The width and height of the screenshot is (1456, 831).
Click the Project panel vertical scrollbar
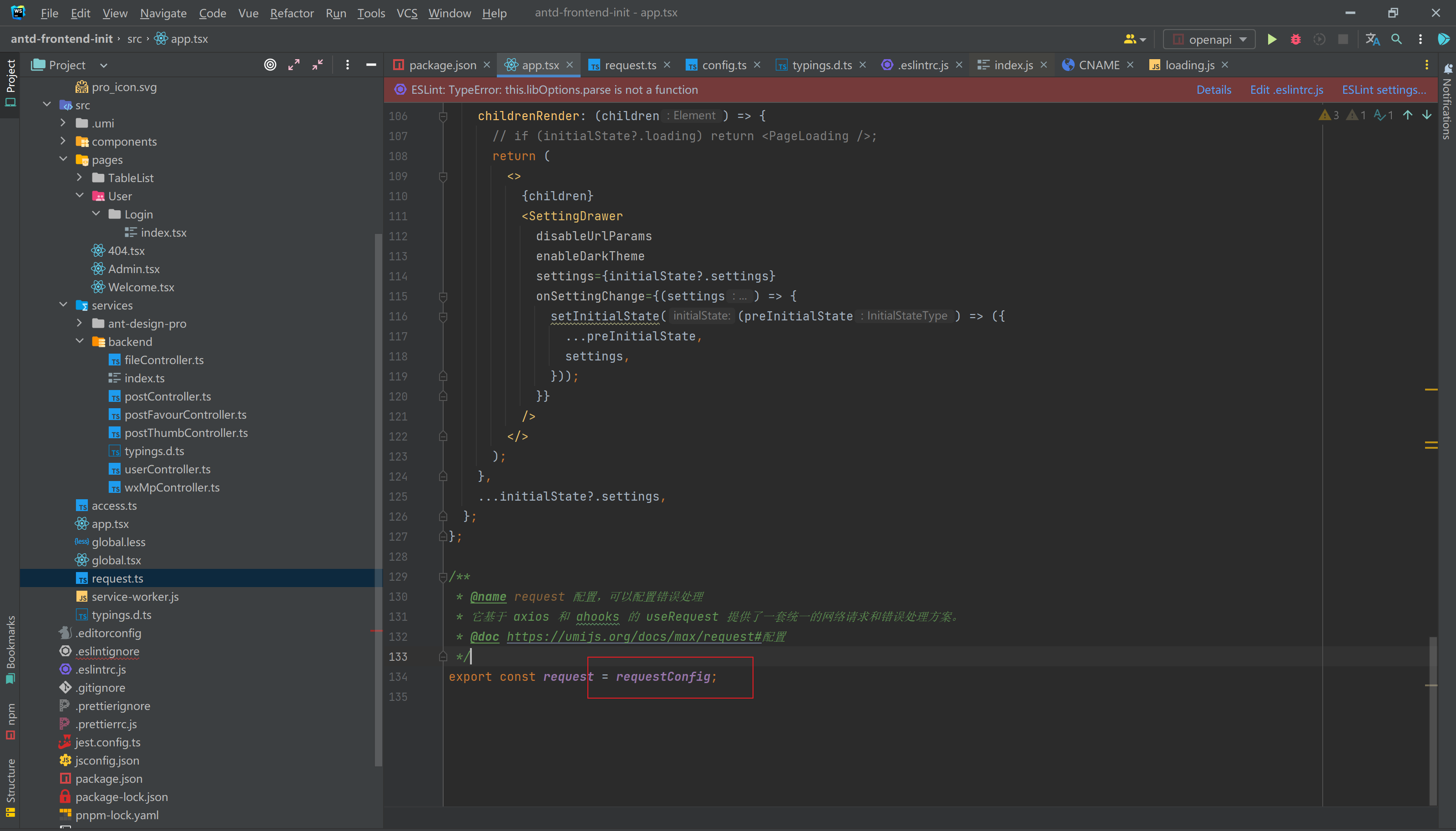coord(378,499)
